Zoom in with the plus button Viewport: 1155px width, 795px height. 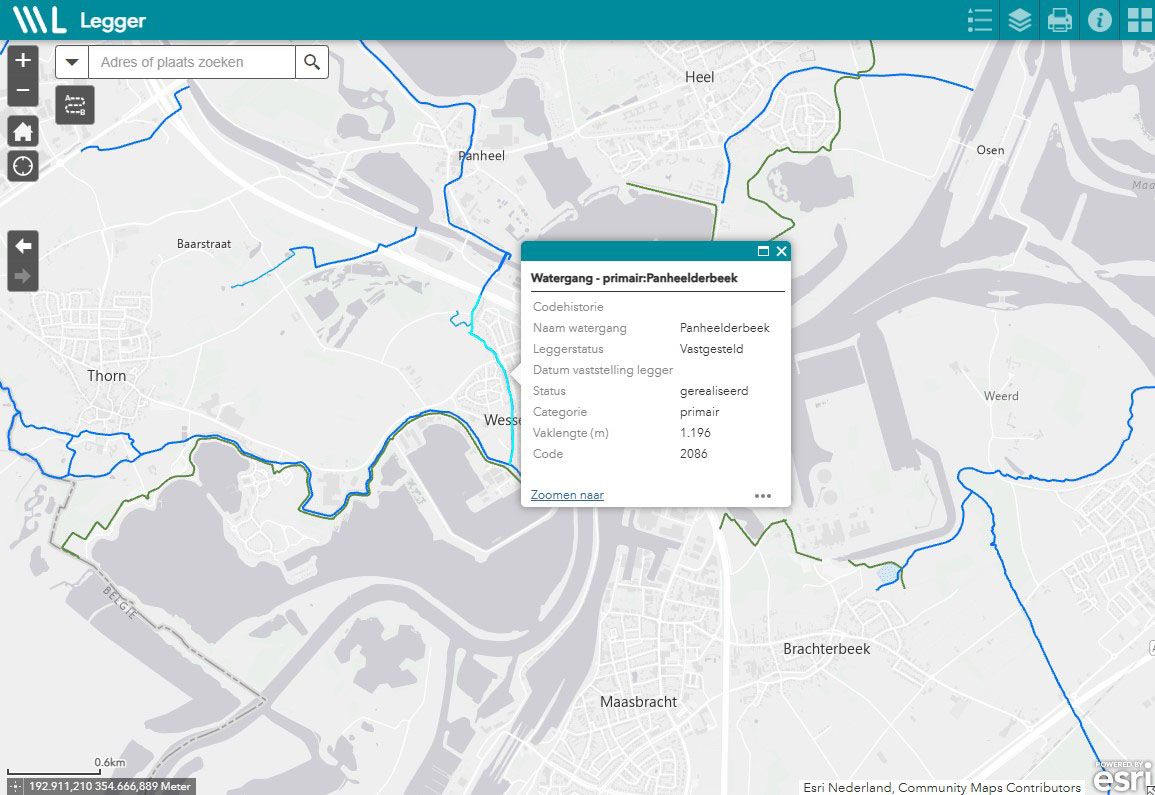[x=22, y=61]
